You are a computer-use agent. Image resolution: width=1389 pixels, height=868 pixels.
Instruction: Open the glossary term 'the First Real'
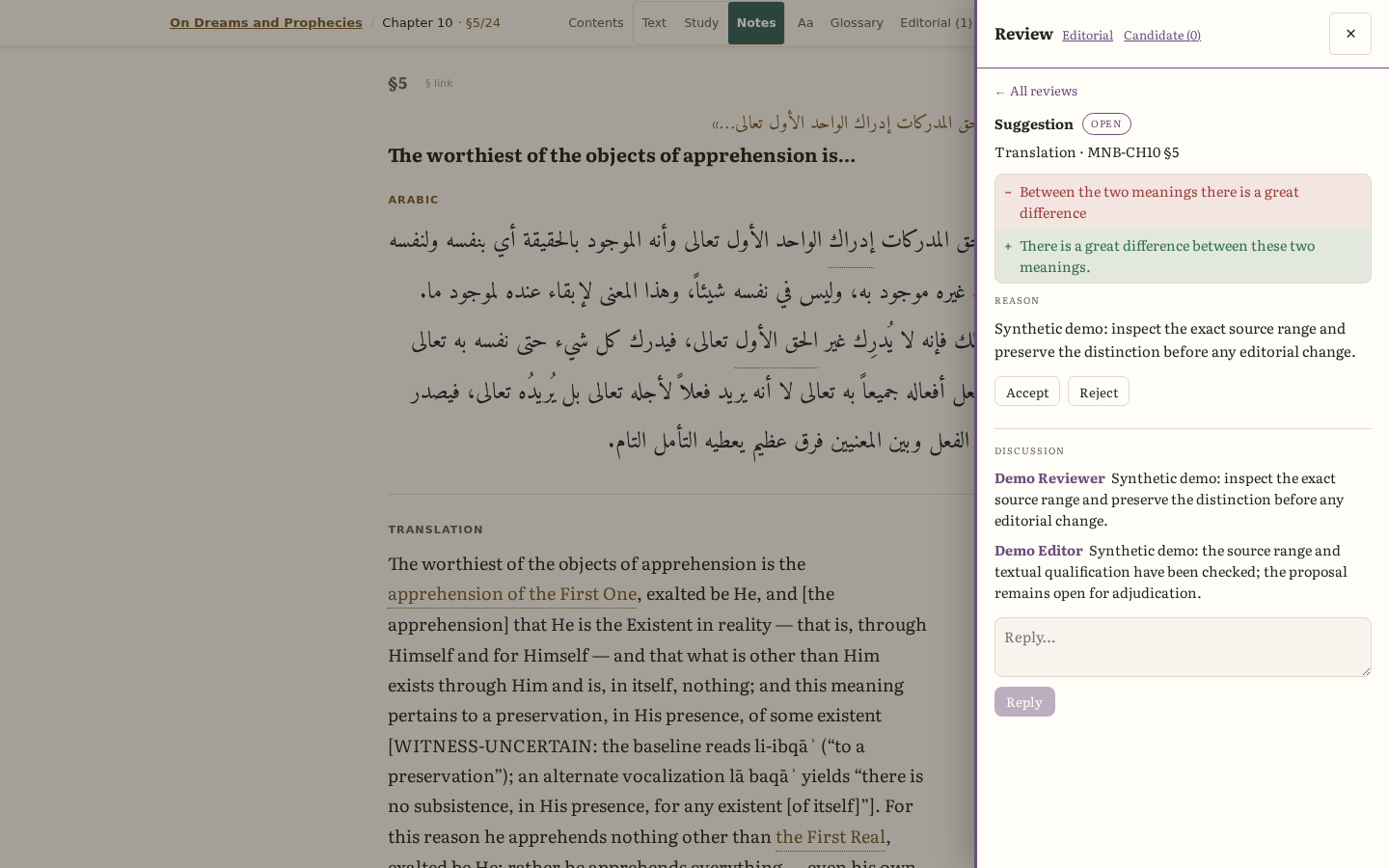831,836
